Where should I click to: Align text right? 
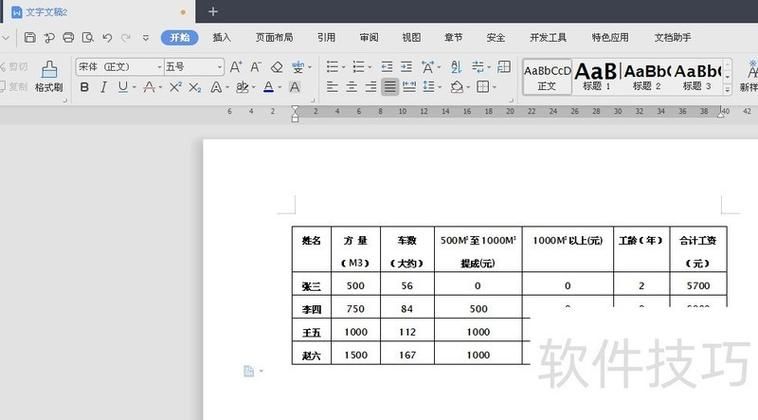[371, 87]
